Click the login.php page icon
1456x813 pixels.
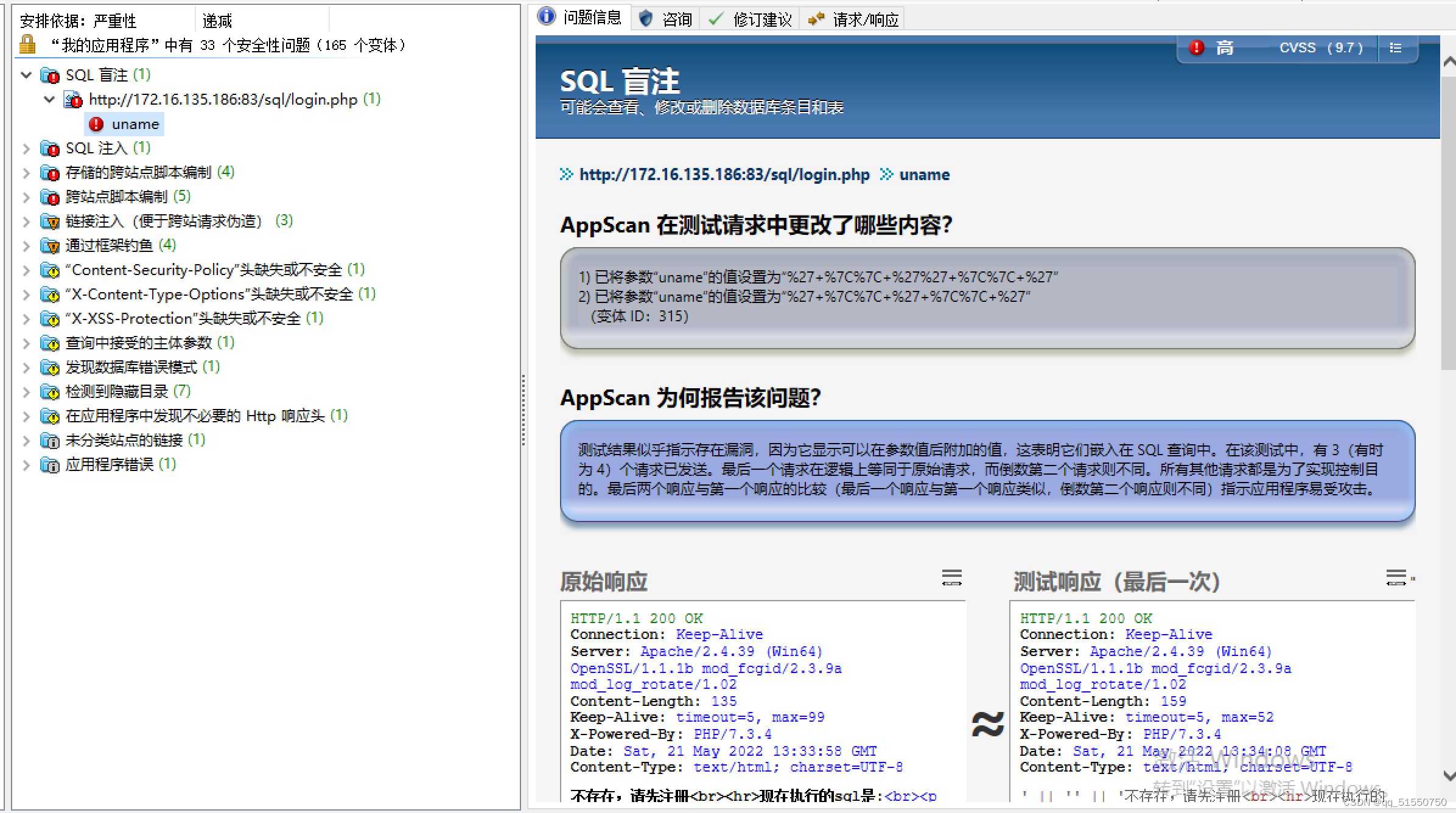click(73, 100)
